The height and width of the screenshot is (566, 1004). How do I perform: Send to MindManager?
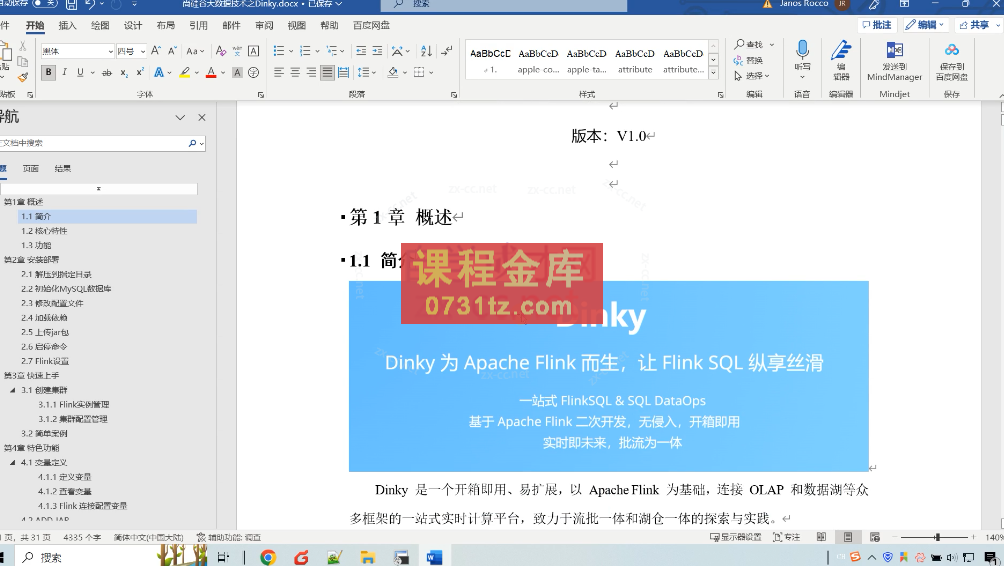click(895, 61)
